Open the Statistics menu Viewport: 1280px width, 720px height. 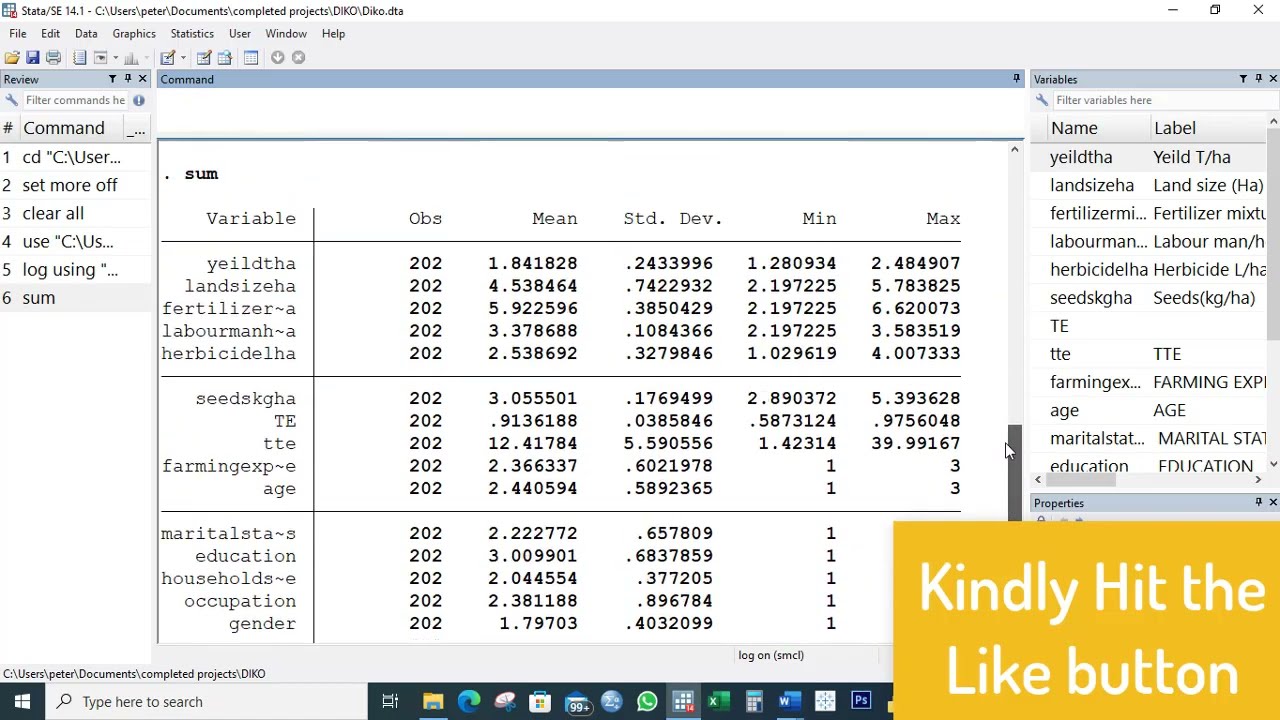tap(192, 33)
